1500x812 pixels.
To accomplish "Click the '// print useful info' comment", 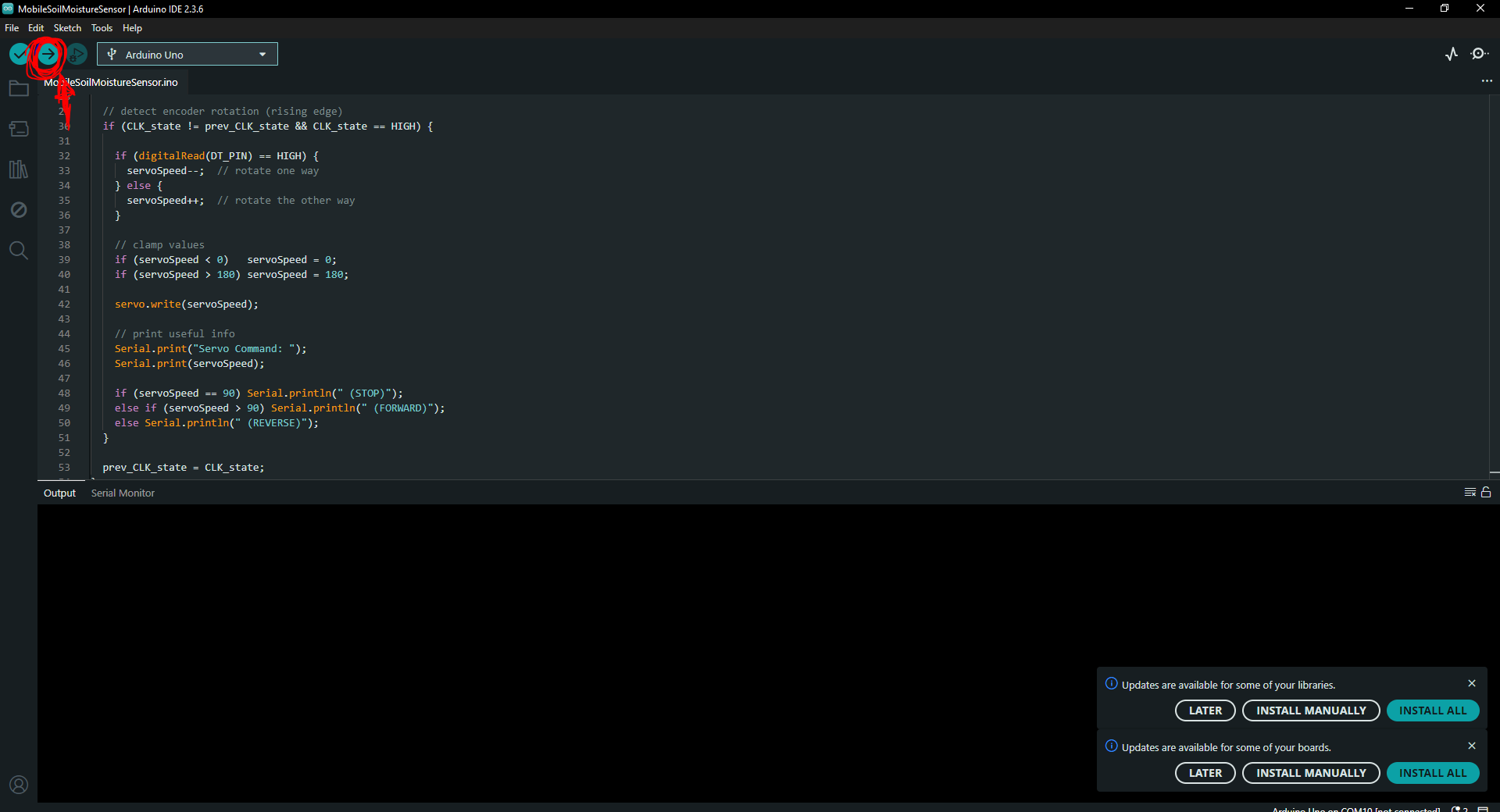I will (174, 334).
